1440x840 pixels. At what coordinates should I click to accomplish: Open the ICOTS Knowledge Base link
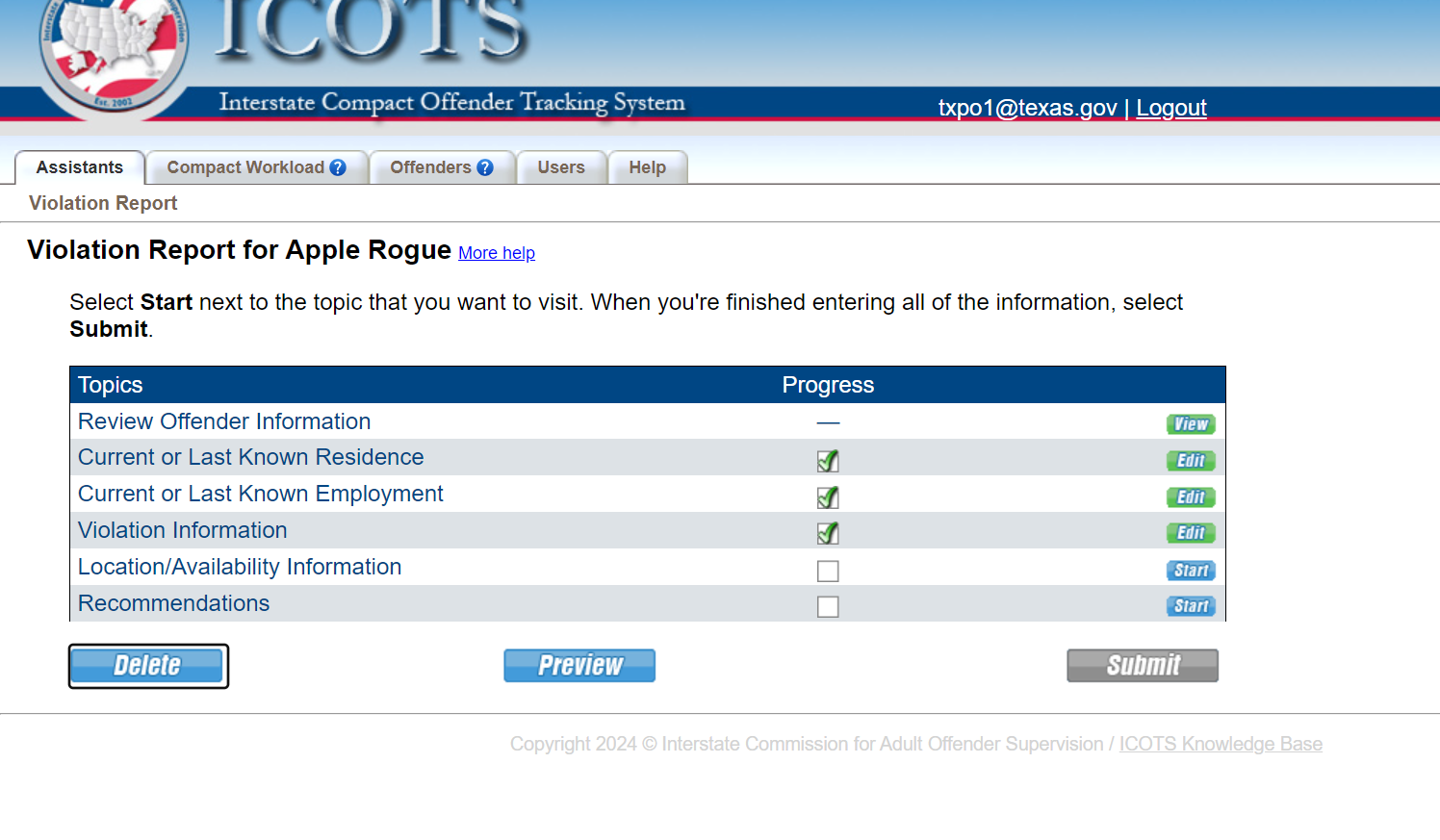(1221, 744)
